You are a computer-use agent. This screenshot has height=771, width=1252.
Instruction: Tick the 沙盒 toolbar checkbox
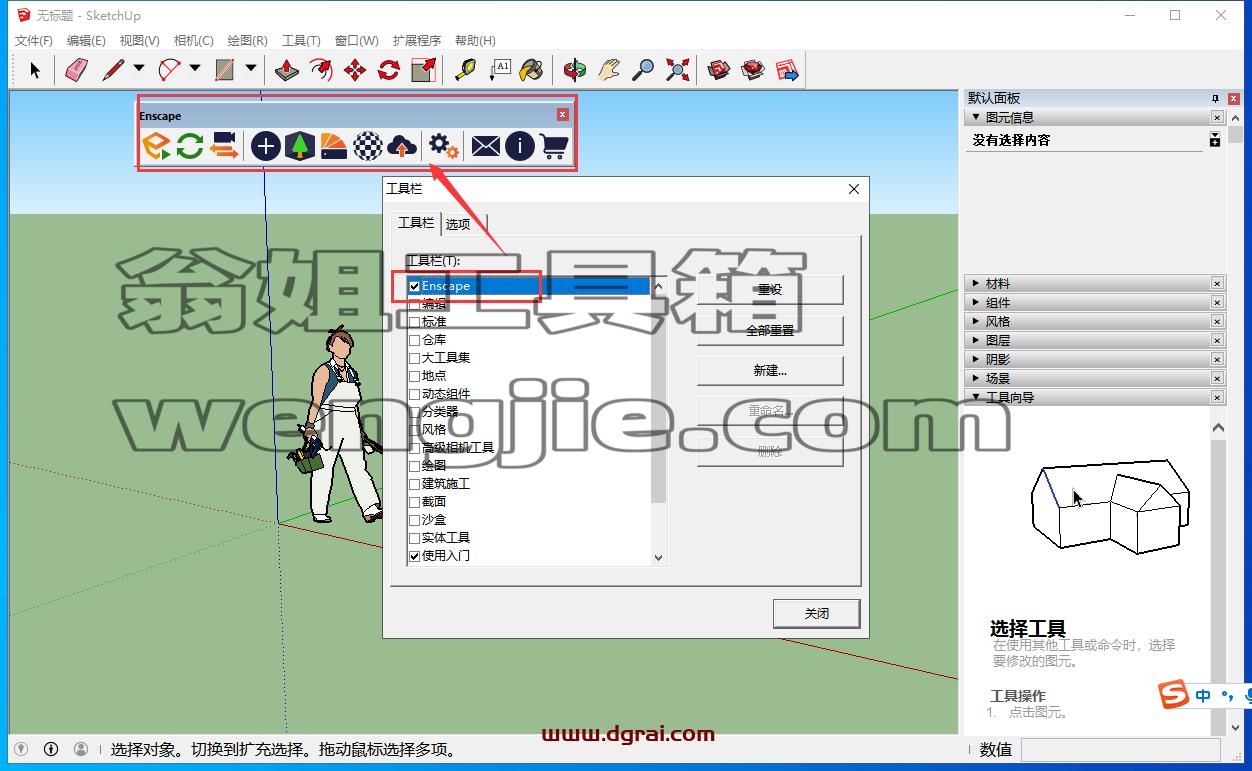414,520
